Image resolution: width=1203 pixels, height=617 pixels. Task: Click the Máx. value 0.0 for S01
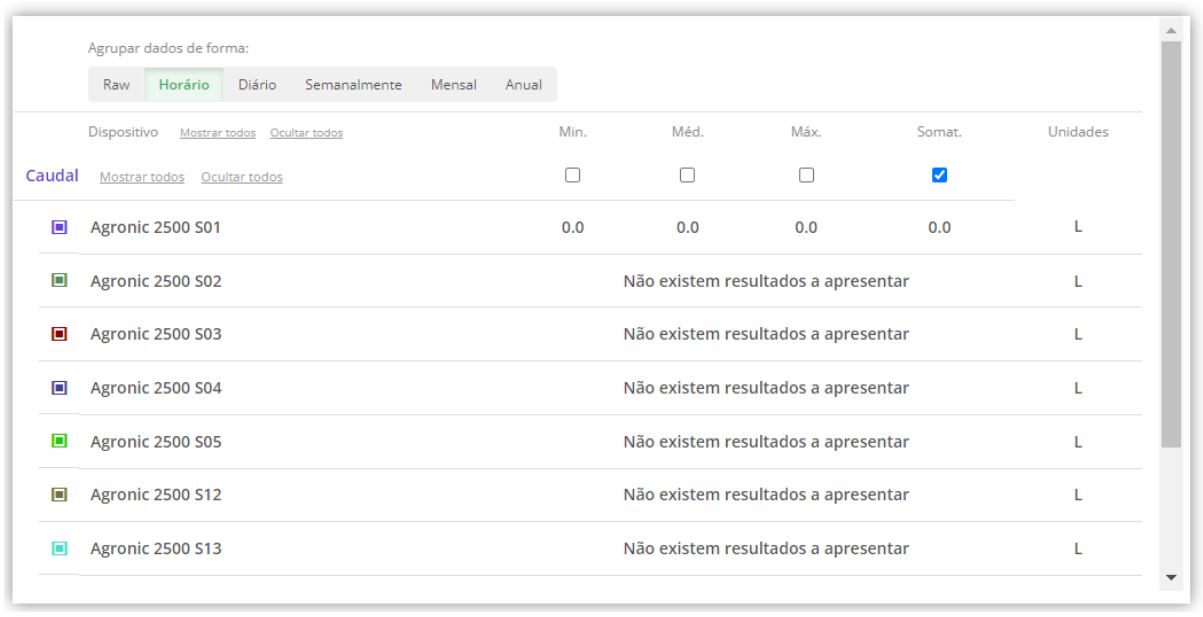pos(806,228)
